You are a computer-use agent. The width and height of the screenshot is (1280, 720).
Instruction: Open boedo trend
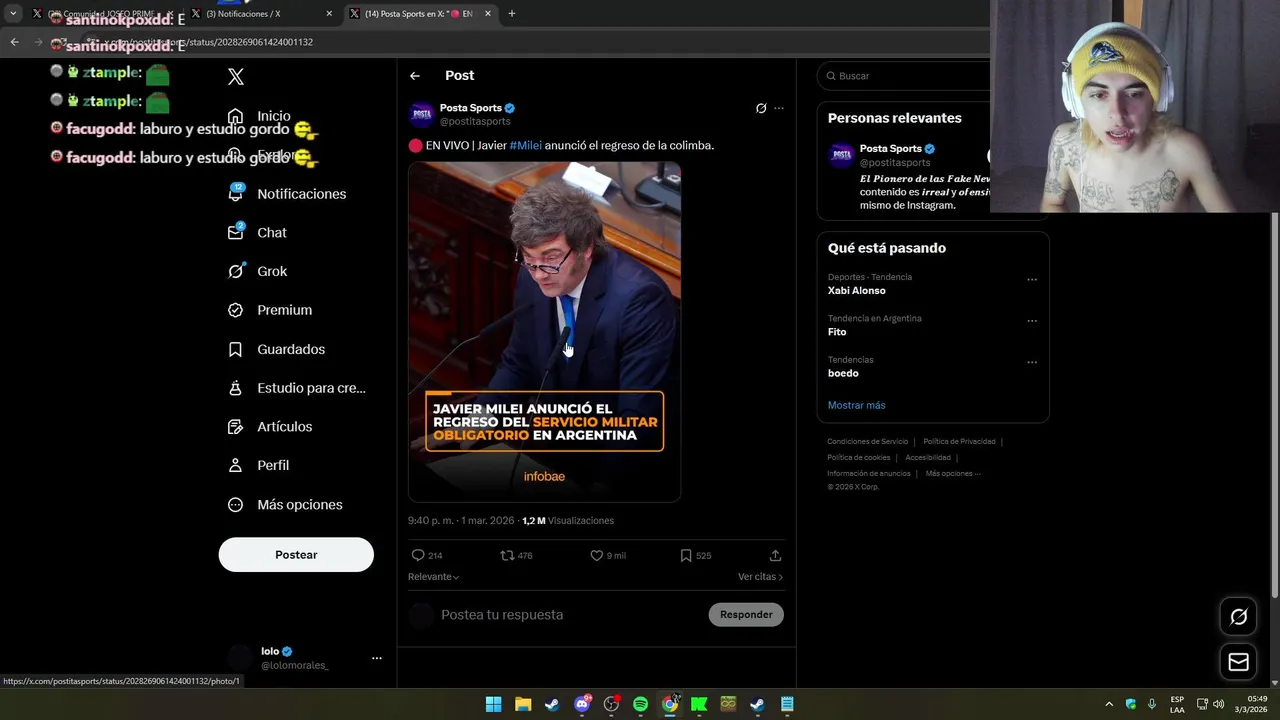843,373
